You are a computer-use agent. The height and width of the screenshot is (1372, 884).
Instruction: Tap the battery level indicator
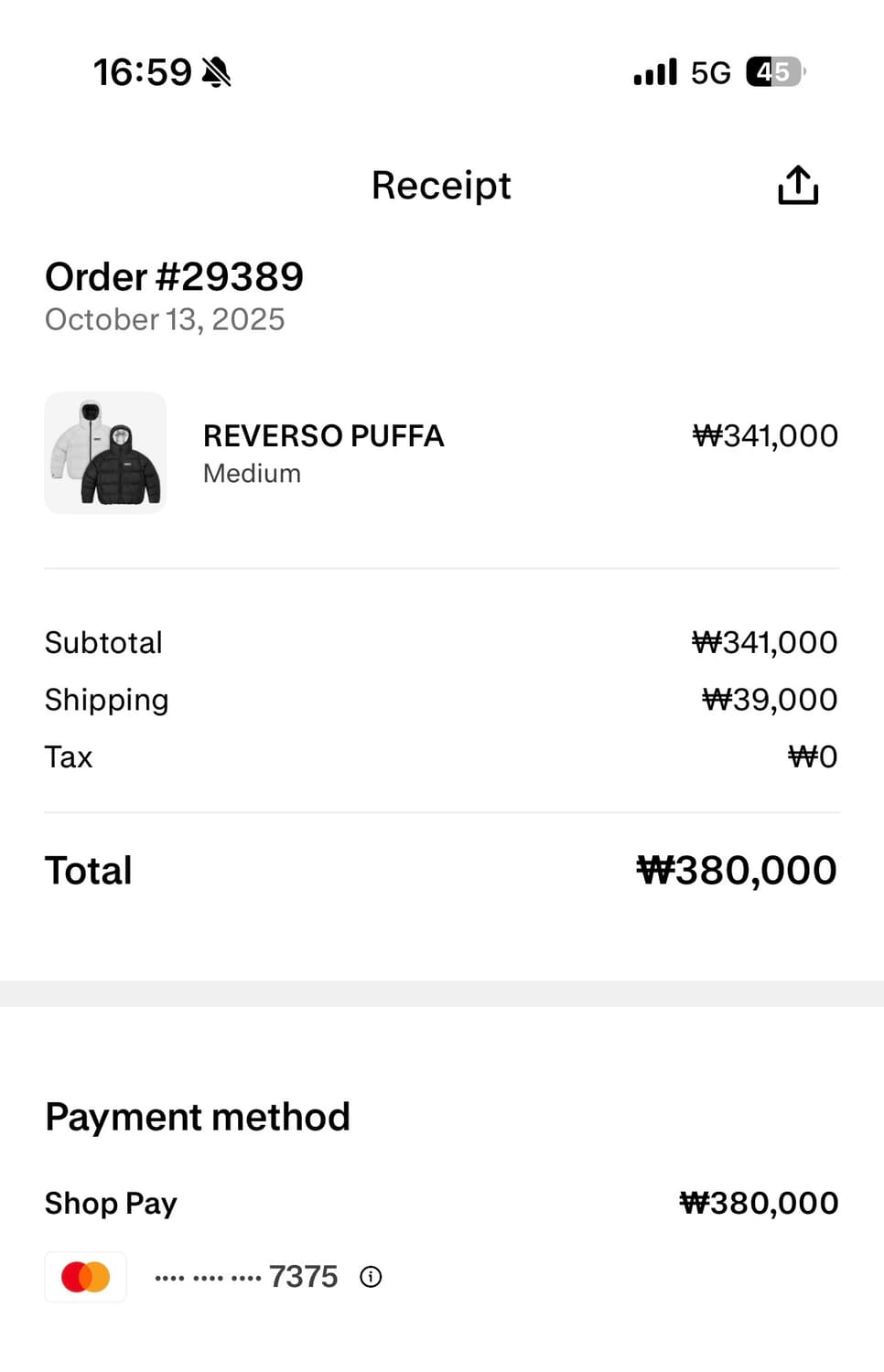click(774, 71)
